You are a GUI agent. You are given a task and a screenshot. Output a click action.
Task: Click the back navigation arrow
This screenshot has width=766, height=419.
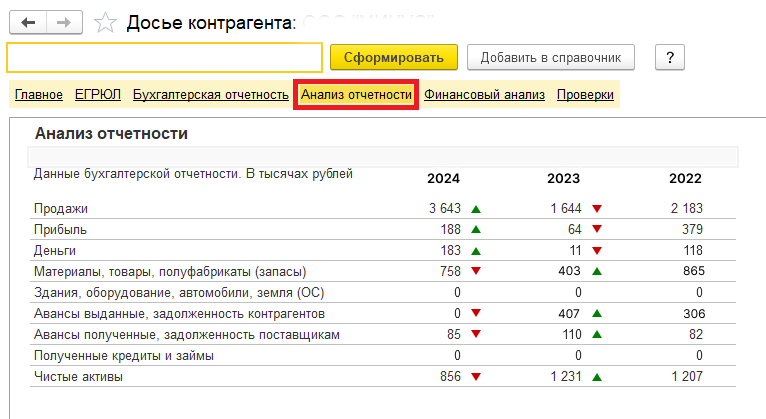[28, 21]
